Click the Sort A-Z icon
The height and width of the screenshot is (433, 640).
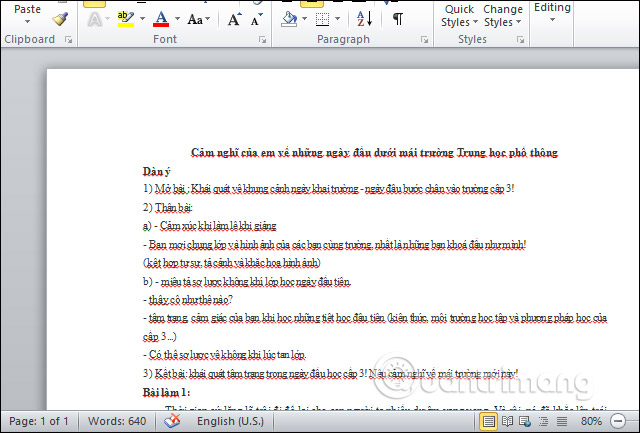coord(364,19)
